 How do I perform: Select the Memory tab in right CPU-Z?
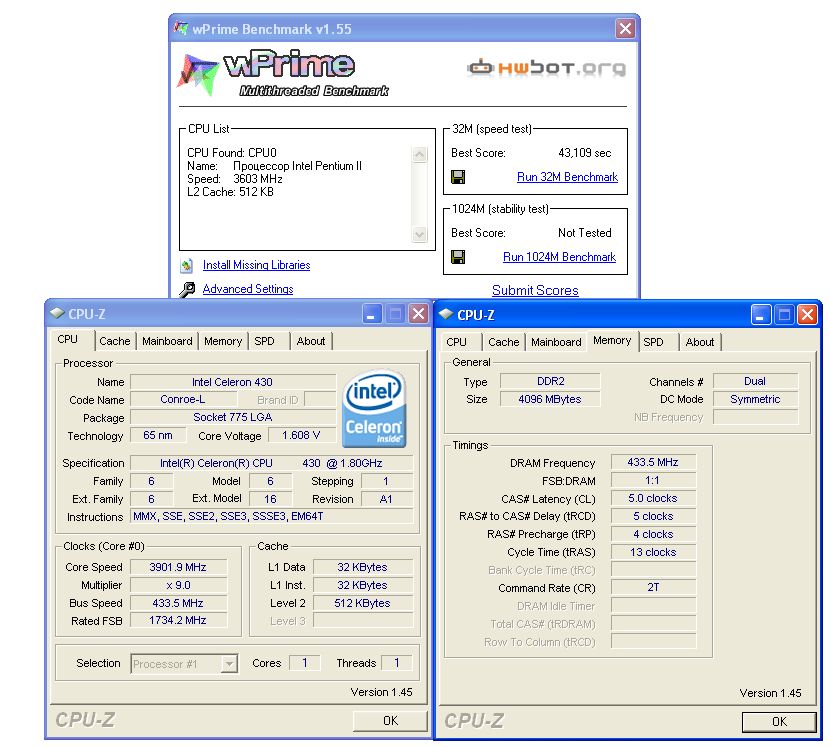click(612, 340)
